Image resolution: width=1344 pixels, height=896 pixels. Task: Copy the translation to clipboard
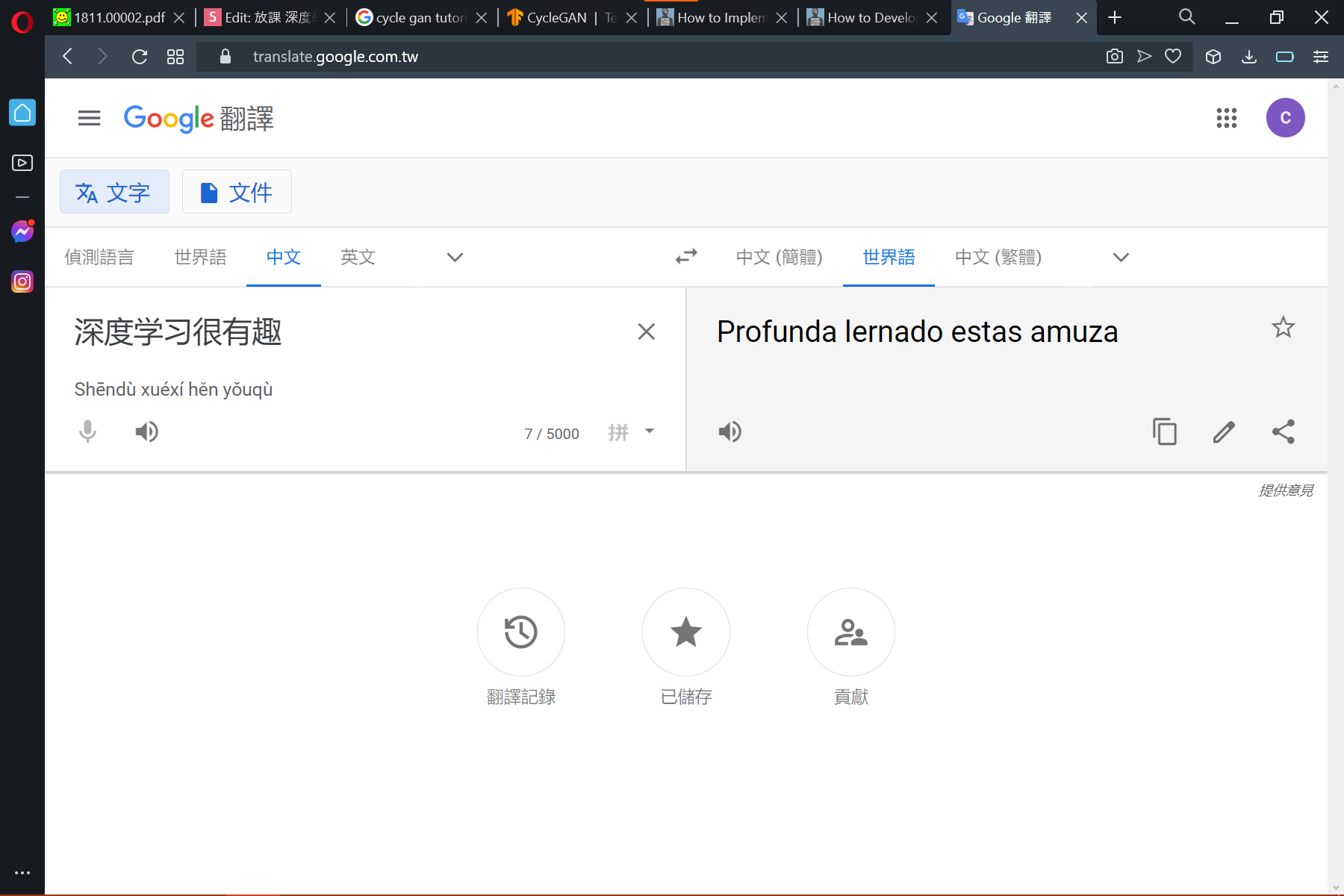coord(1165,432)
